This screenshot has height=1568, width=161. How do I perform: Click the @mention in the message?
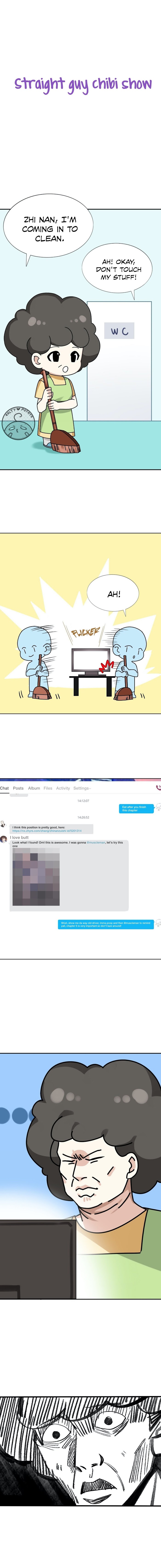[x=96, y=842]
